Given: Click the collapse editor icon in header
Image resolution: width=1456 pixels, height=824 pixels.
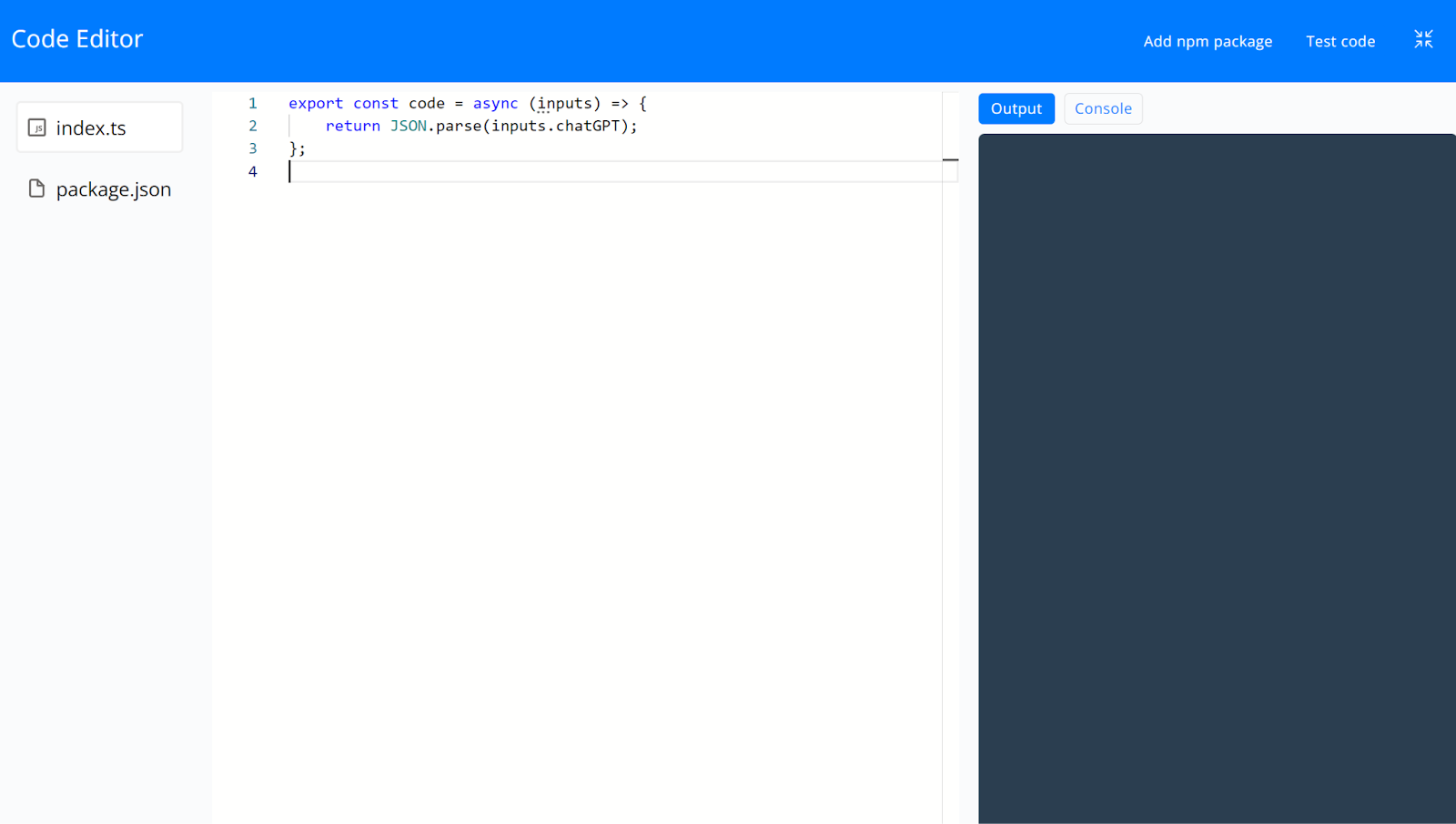Looking at the screenshot, I should (x=1423, y=39).
